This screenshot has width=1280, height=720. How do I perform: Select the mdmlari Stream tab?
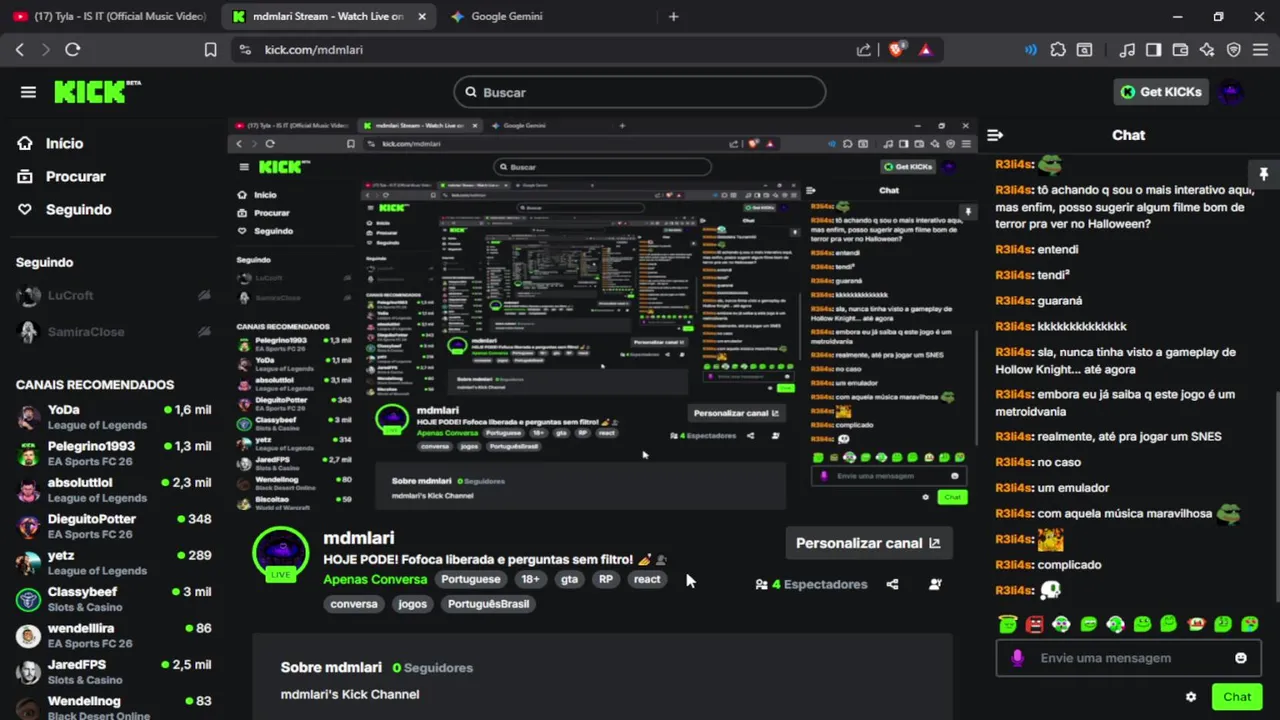click(328, 16)
